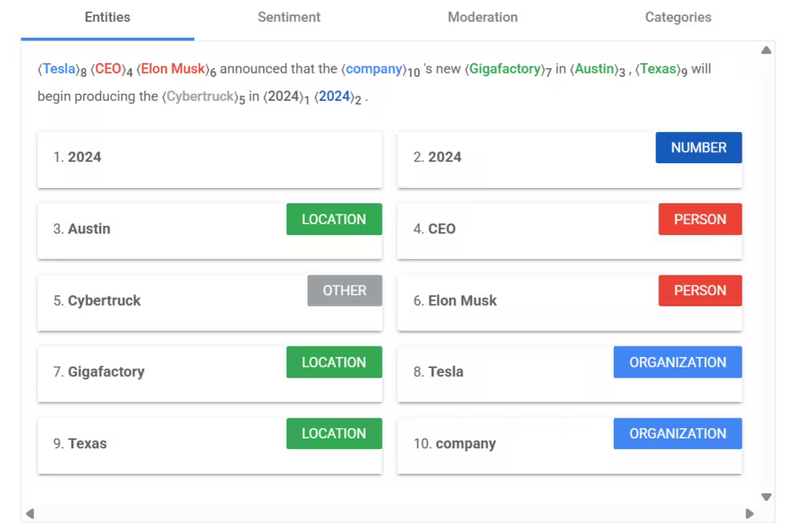Click the scroll right arrow
This screenshot has width=800, height=529.
pyautogui.click(x=749, y=514)
